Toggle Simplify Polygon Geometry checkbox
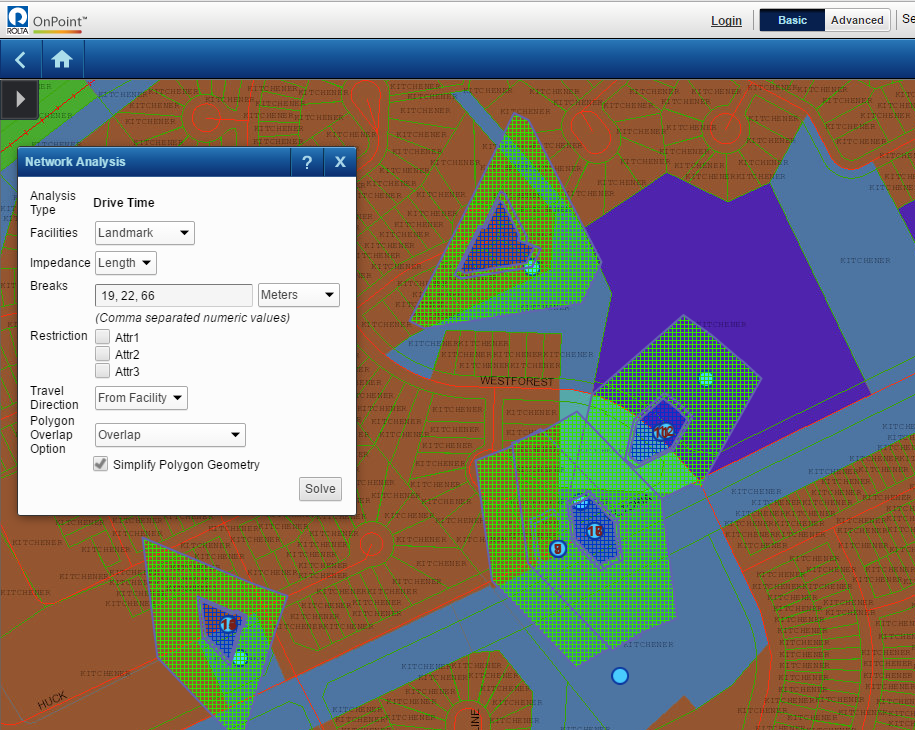 click(101, 464)
